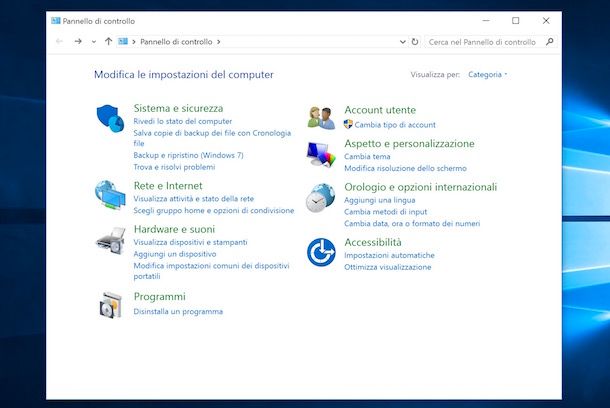Open Aspetto e personalizzazione heading
The image size is (610, 408).
(409, 144)
